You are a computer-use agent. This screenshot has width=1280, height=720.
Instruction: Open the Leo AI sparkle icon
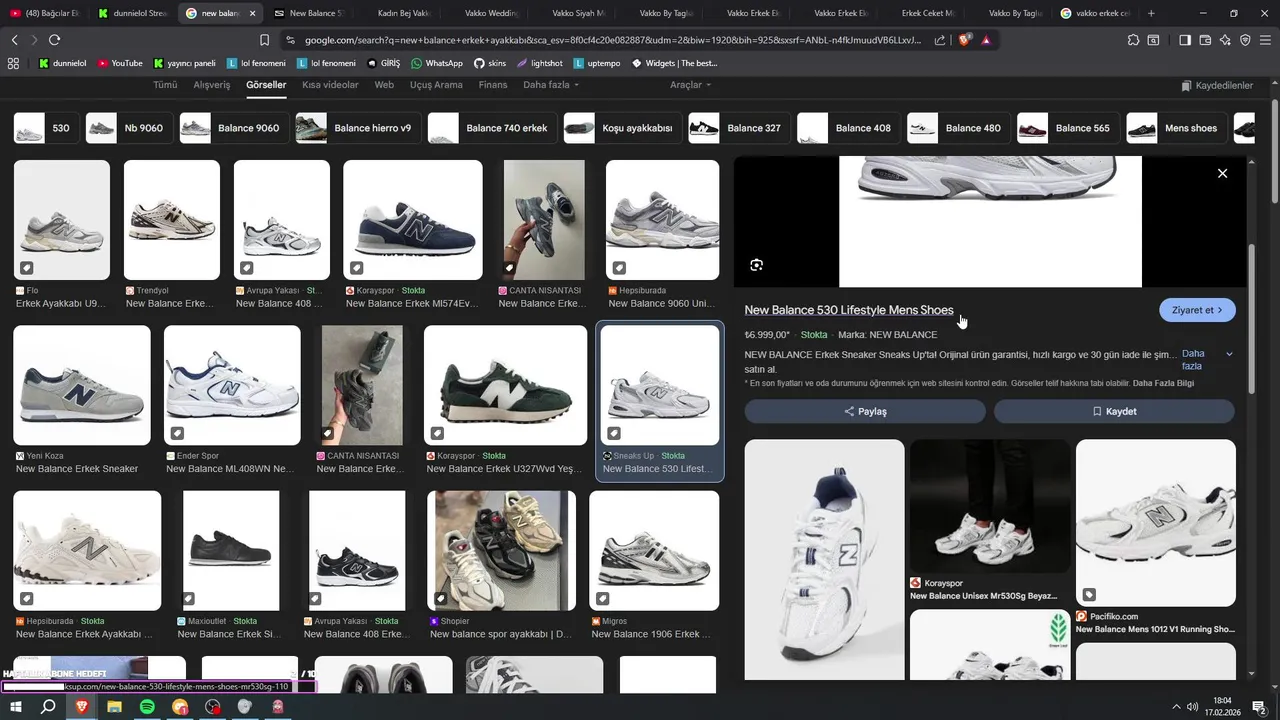click(x=1225, y=40)
